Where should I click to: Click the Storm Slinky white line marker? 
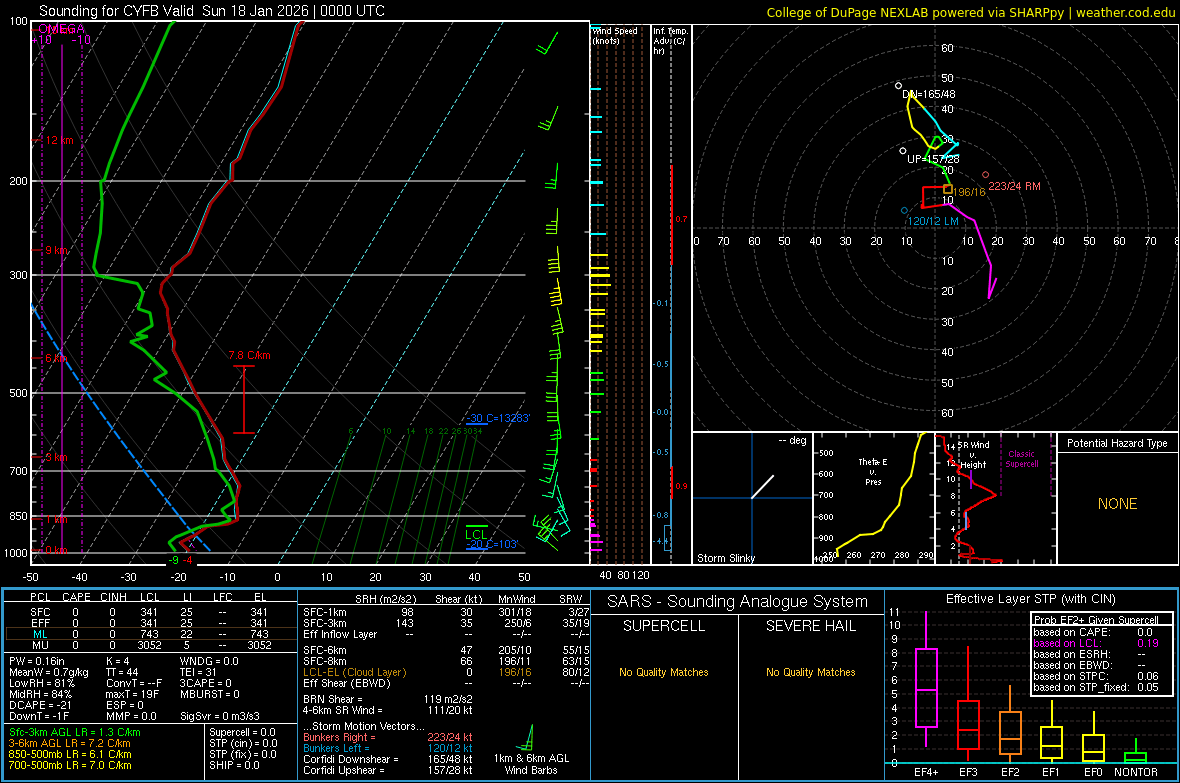762,487
